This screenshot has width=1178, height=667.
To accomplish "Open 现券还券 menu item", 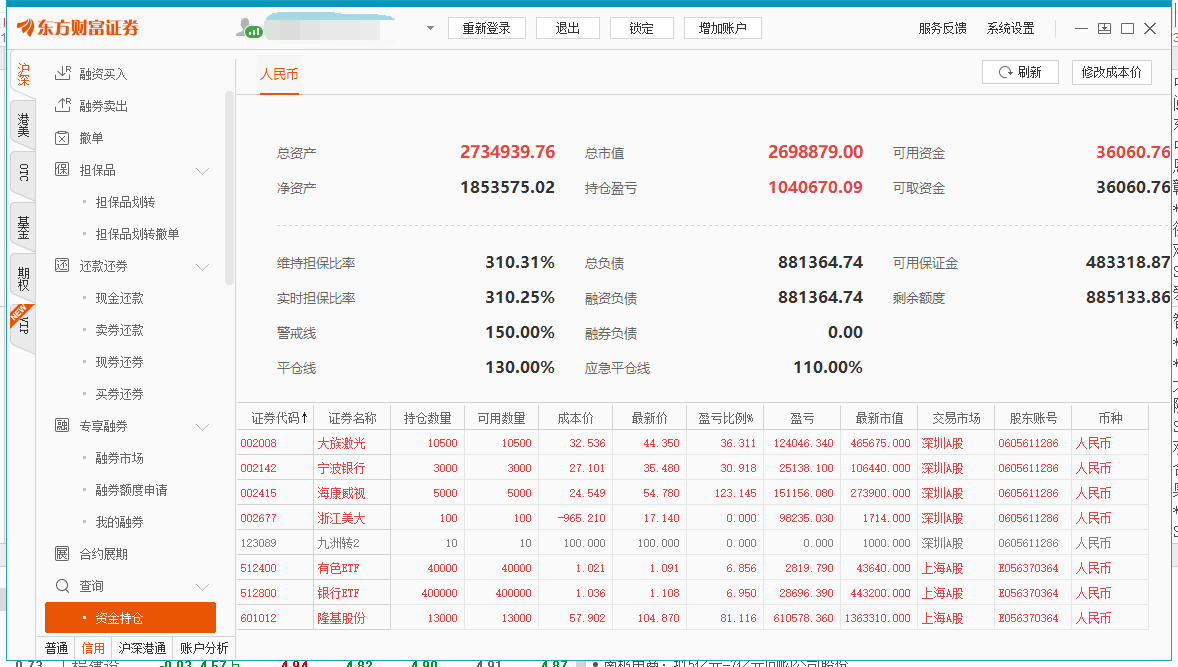I will [119, 361].
